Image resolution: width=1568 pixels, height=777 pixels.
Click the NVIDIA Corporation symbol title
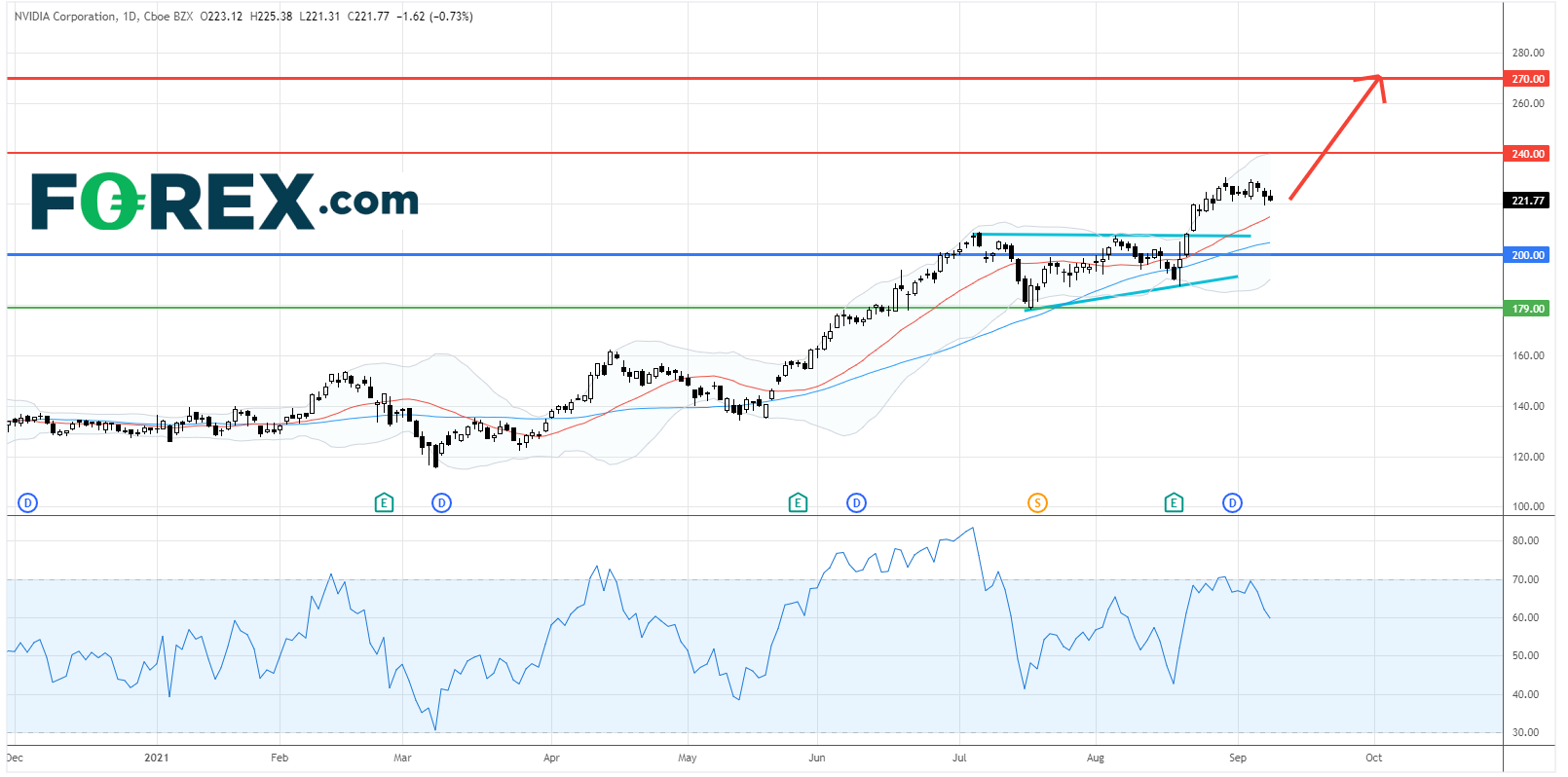tap(65, 17)
